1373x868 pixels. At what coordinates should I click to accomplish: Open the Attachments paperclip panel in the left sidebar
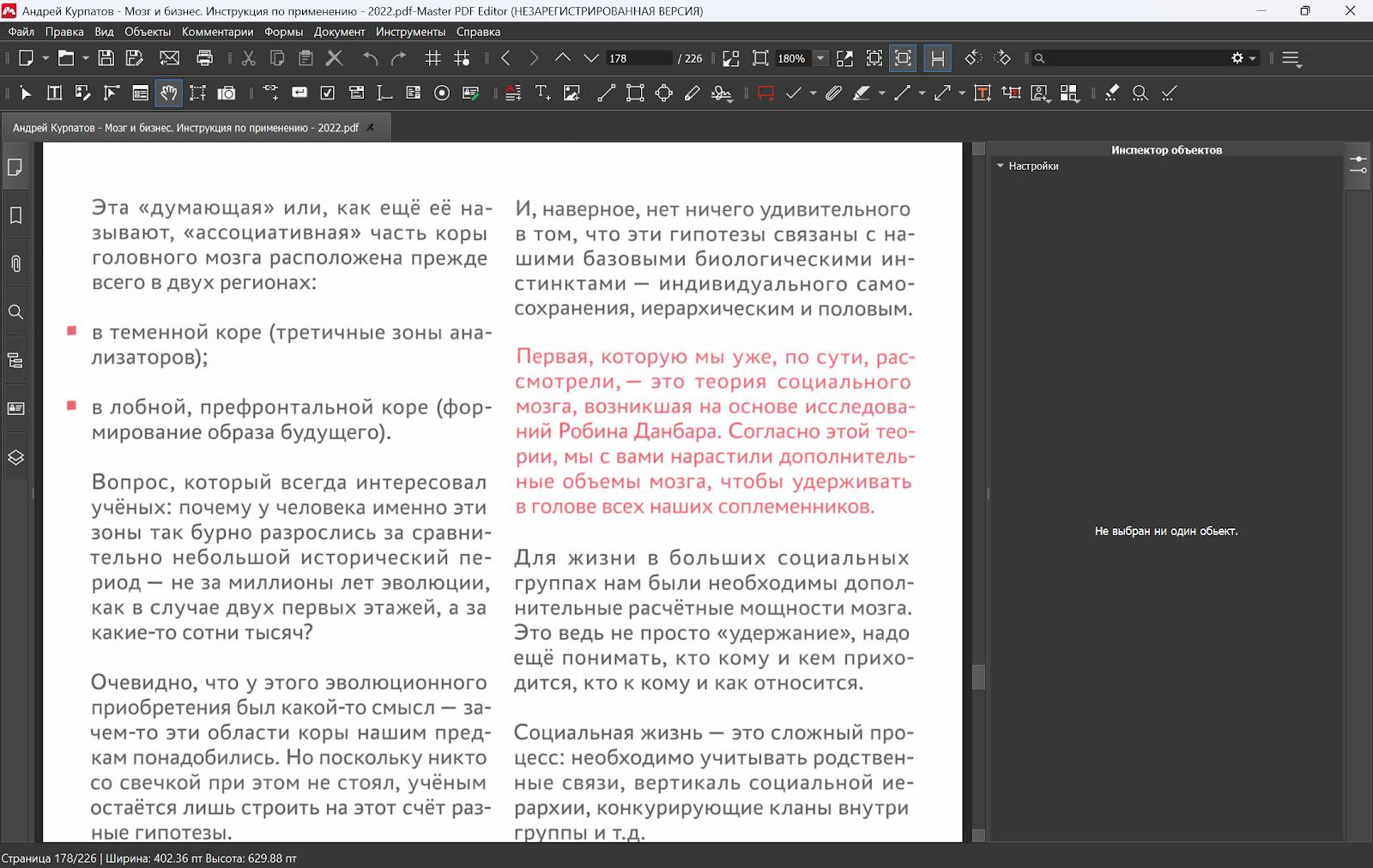[x=15, y=263]
